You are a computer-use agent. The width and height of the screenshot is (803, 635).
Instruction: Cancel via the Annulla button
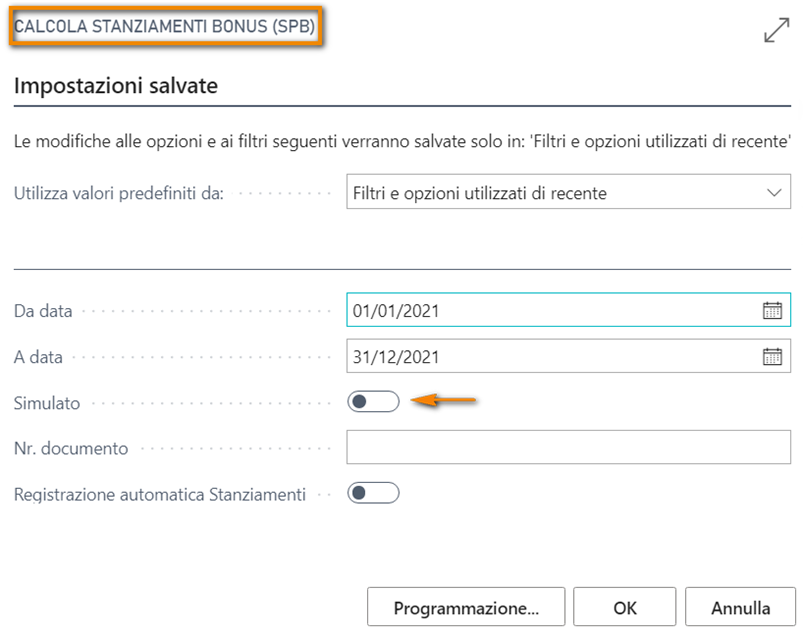tap(740, 607)
